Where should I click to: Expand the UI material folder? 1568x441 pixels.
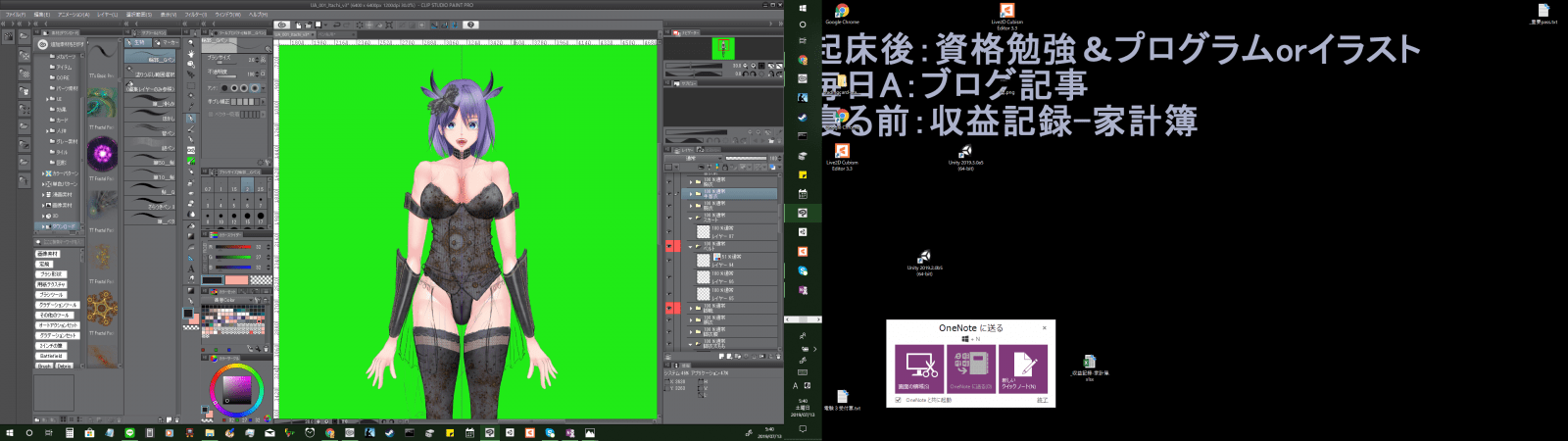click(47, 98)
